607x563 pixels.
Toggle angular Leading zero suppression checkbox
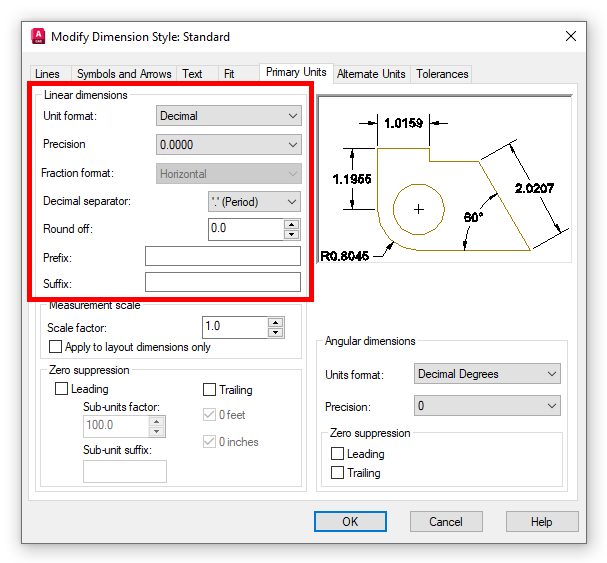pos(337,453)
